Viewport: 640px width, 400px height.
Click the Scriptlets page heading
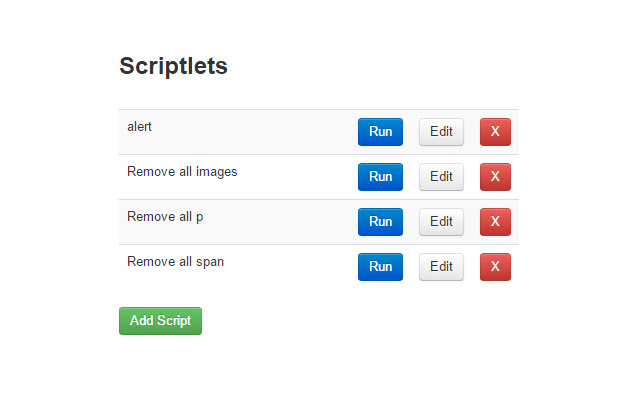pyautogui.click(x=173, y=66)
